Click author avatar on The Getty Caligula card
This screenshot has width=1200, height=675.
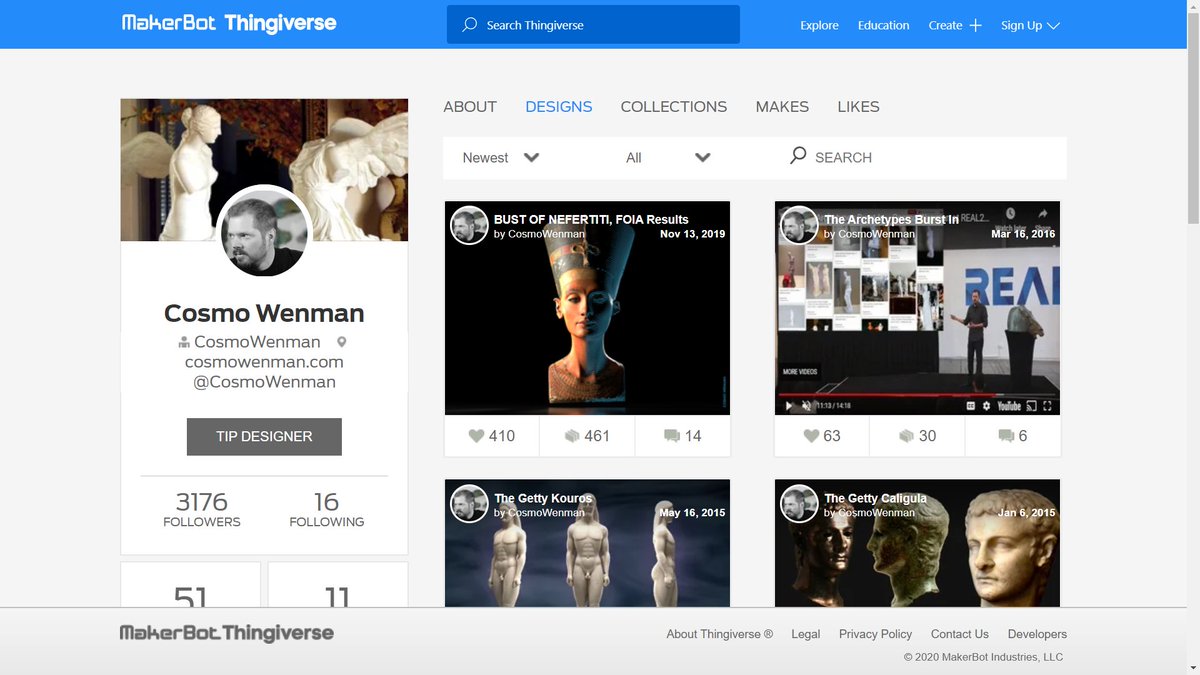pos(799,504)
